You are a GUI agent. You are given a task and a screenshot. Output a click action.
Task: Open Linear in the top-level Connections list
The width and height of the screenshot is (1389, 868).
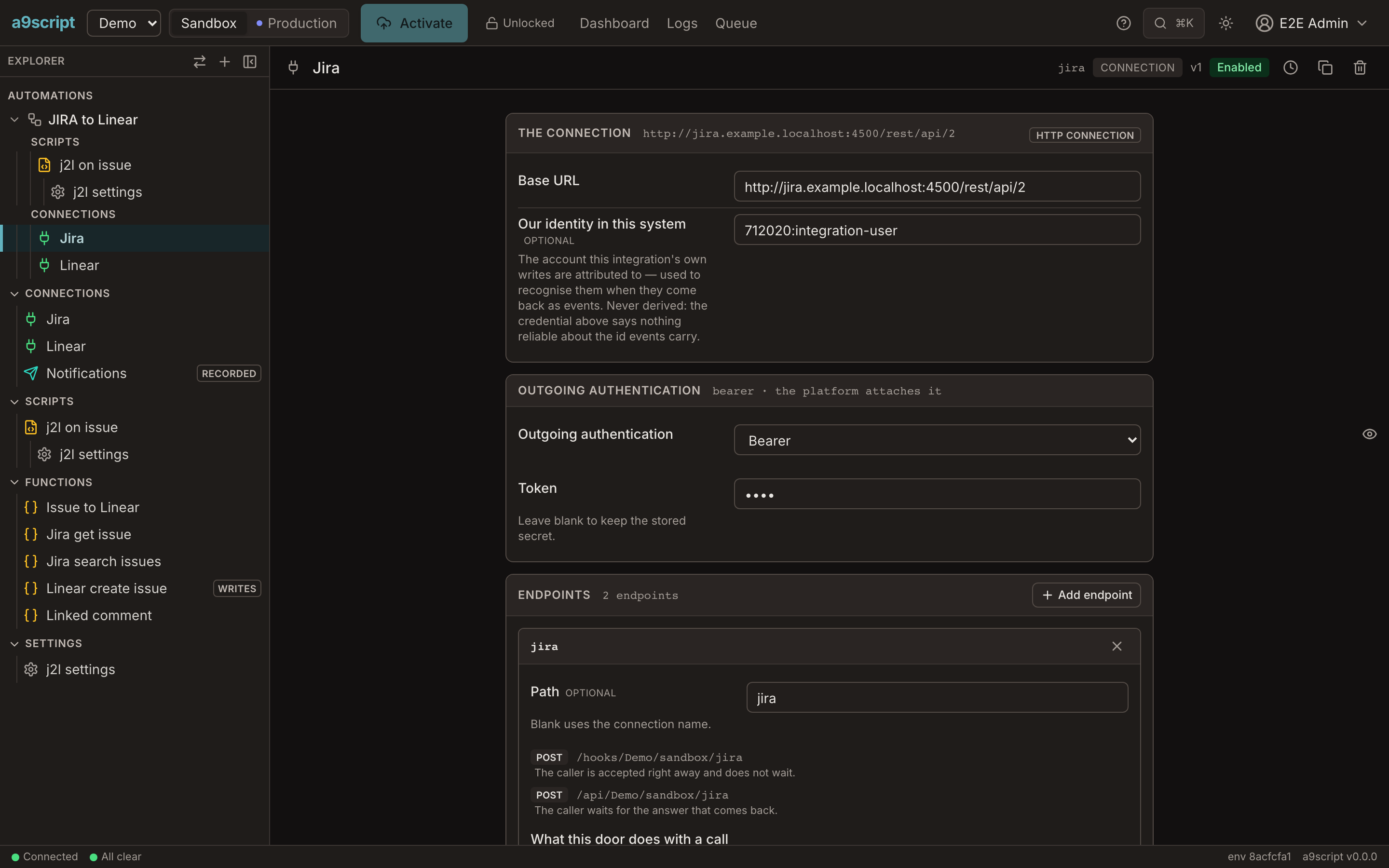tap(66, 346)
